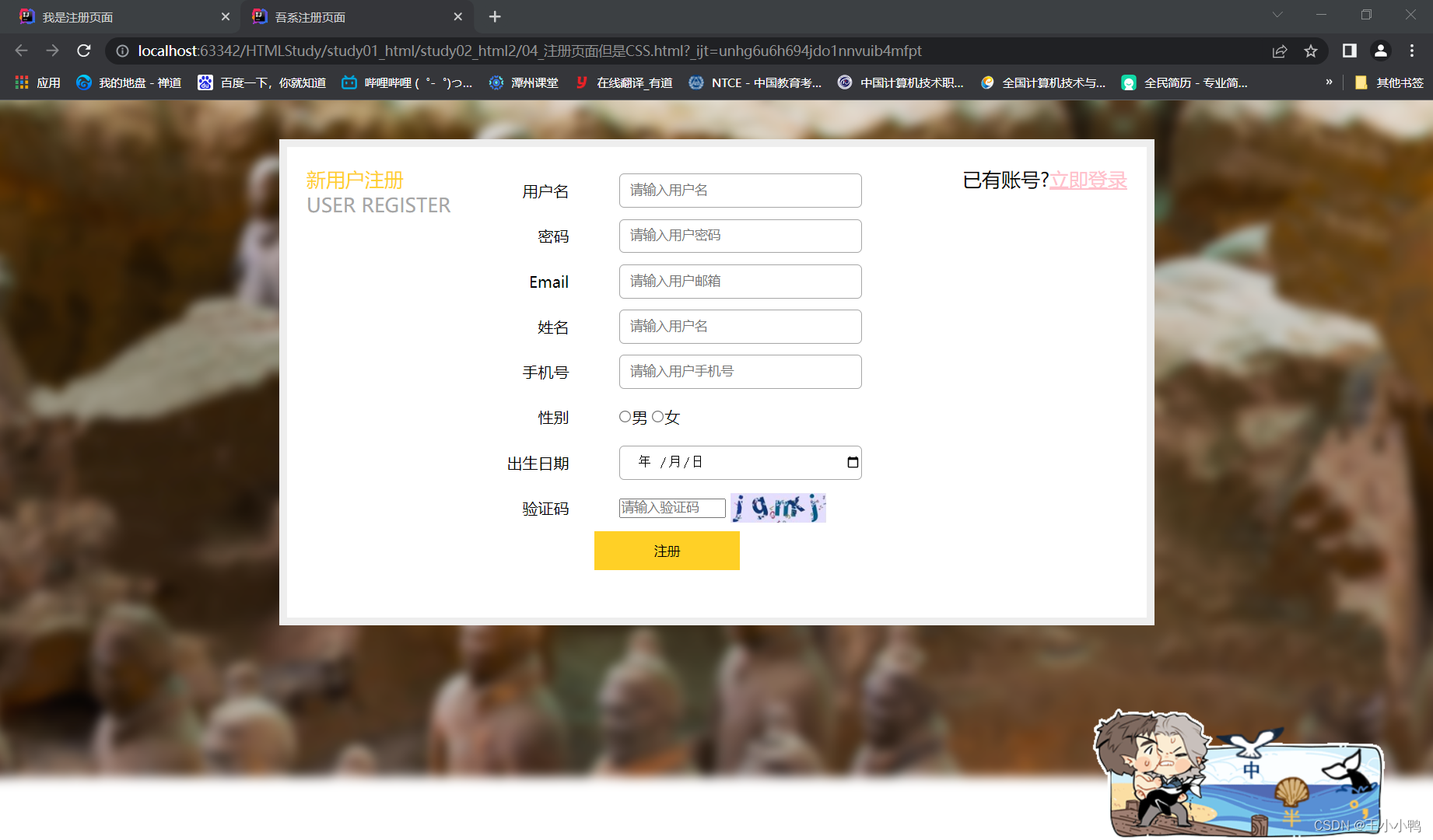1433x840 pixels.
Task: Focus the 验证码 input field
Action: (672, 508)
